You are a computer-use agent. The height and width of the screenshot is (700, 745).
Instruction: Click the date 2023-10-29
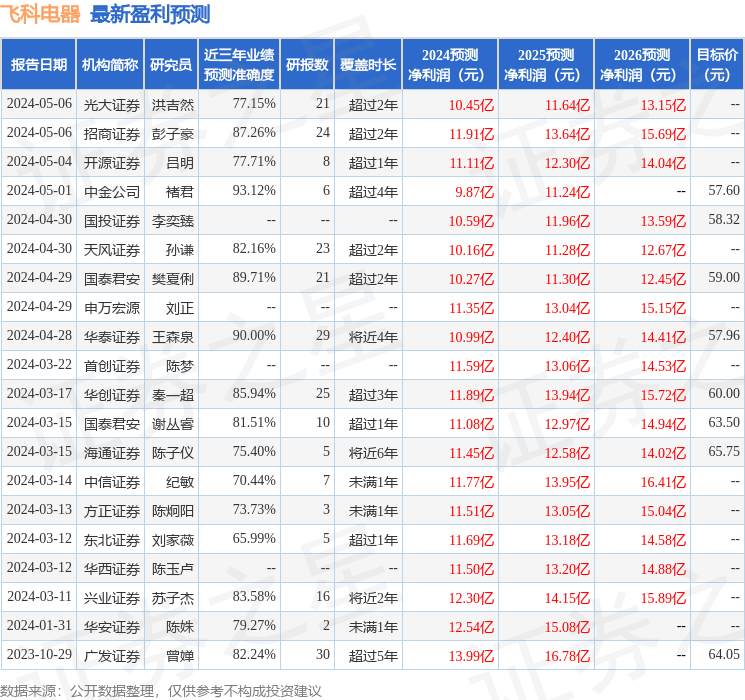click(x=39, y=654)
